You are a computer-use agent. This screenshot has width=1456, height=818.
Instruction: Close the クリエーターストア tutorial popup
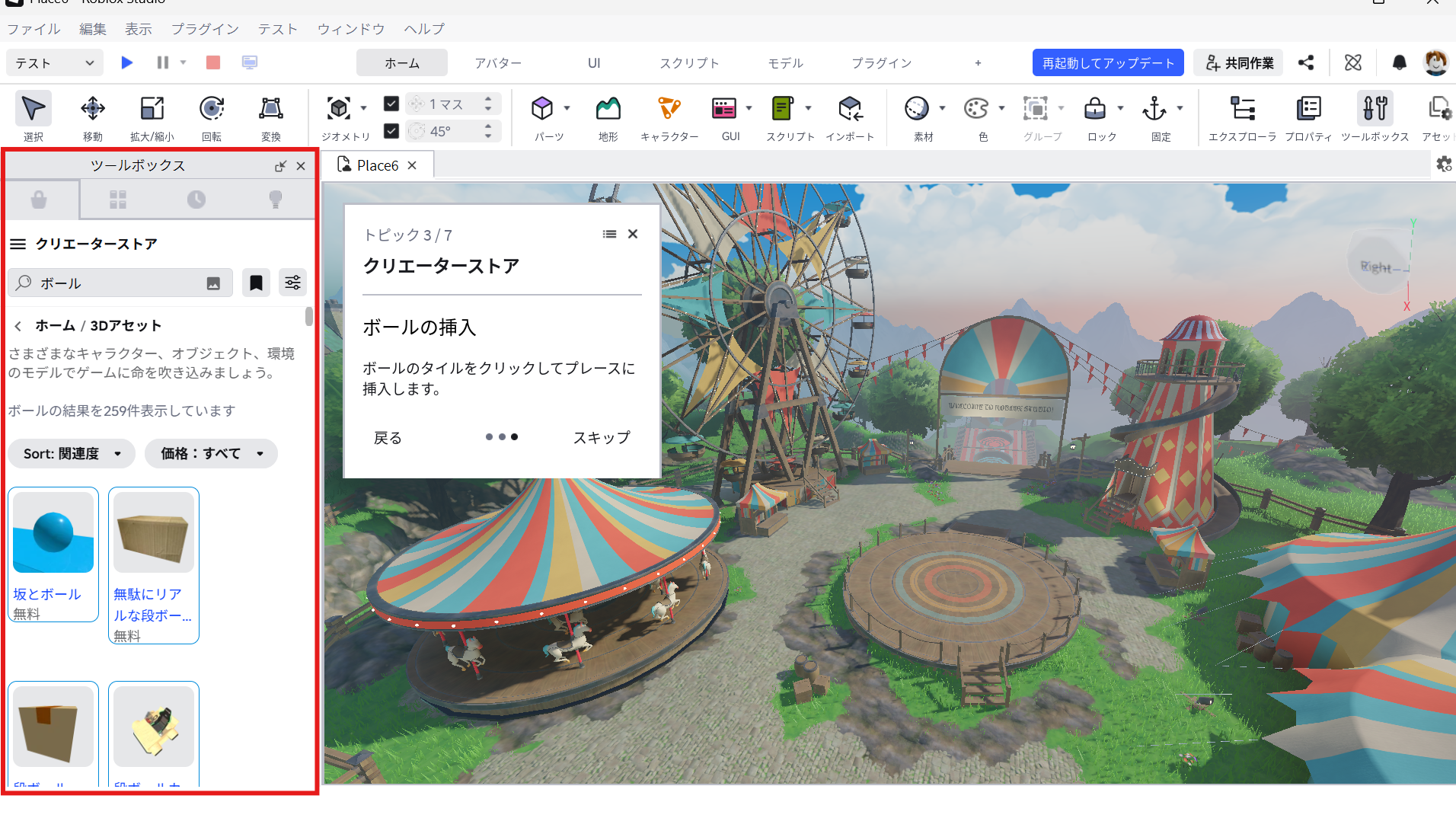(x=633, y=234)
